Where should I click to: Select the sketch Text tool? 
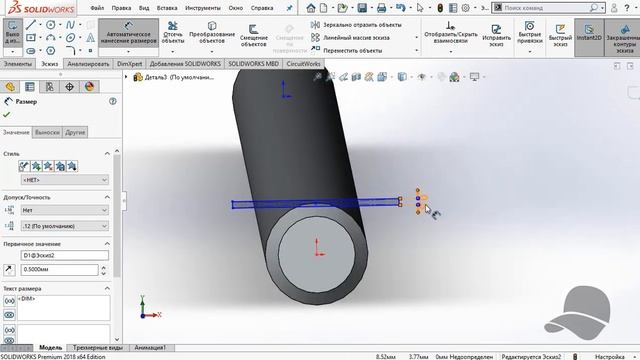pyautogui.click(x=90, y=38)
